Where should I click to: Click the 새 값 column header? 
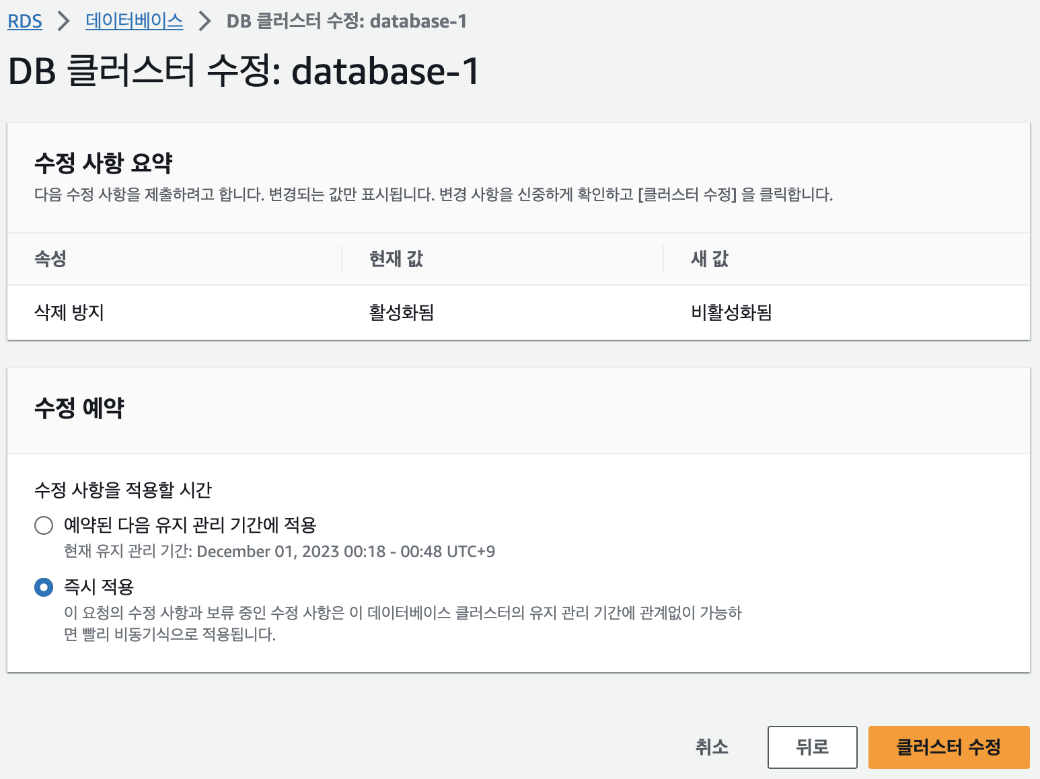pos(710,259)
